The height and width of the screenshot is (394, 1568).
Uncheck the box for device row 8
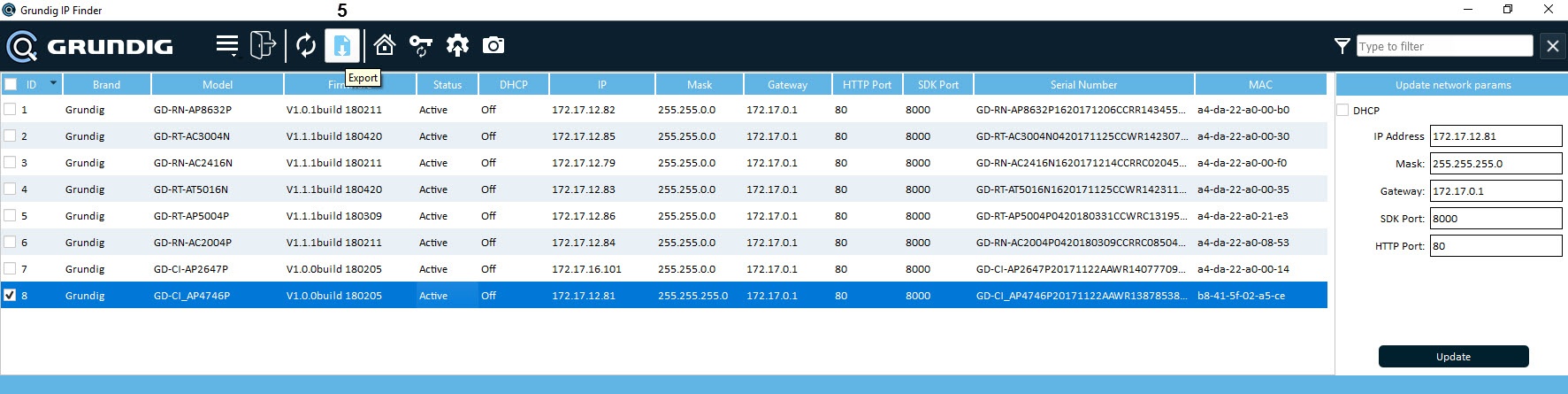pos(10,295)
